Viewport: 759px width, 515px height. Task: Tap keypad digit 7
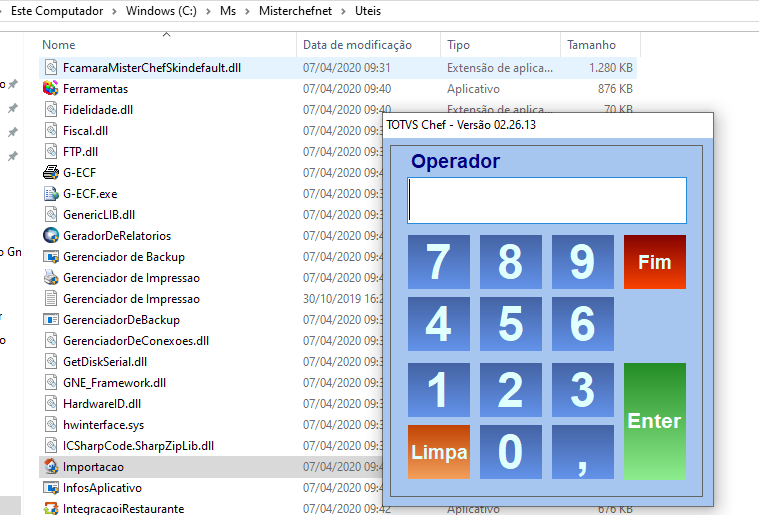click(439, 262)
